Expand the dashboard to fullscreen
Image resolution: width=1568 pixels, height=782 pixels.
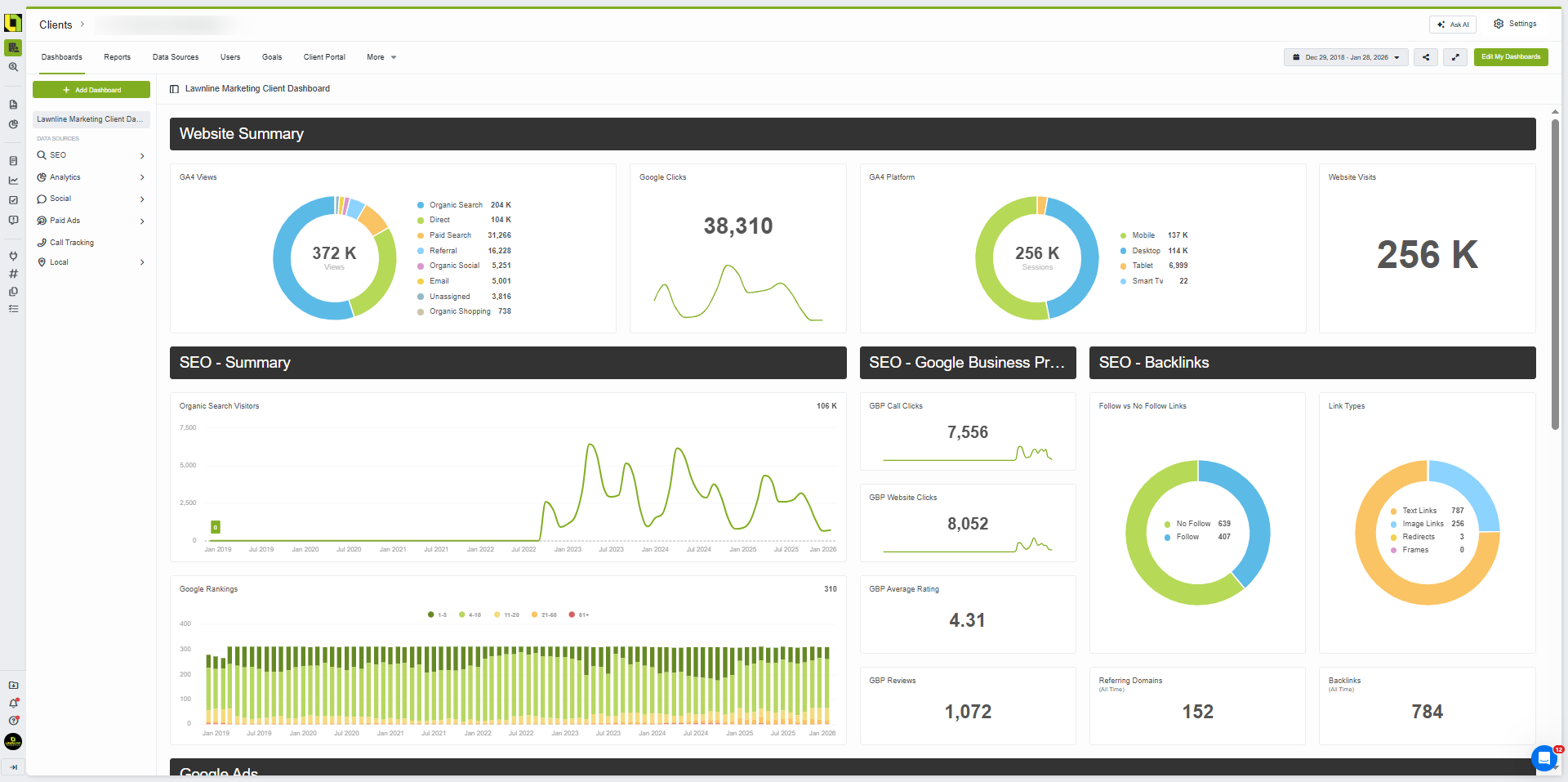tap(1455, 57)
